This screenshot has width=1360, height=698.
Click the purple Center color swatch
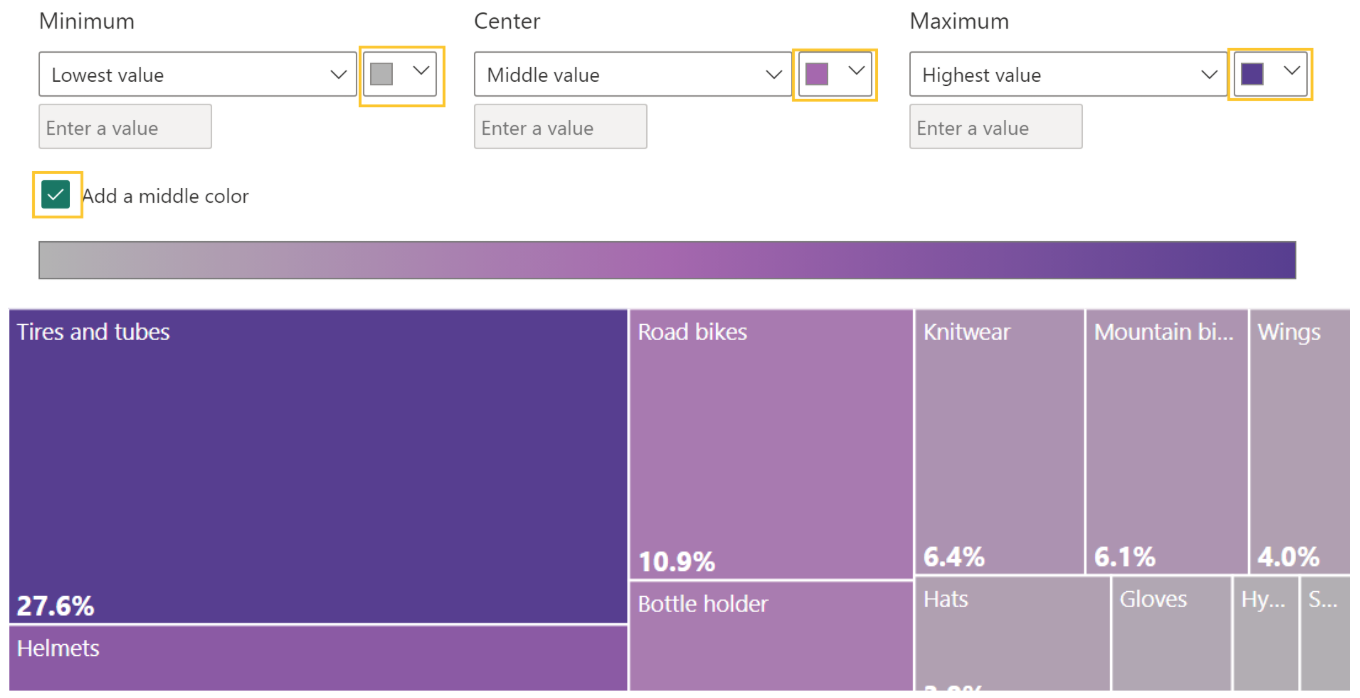835,74
